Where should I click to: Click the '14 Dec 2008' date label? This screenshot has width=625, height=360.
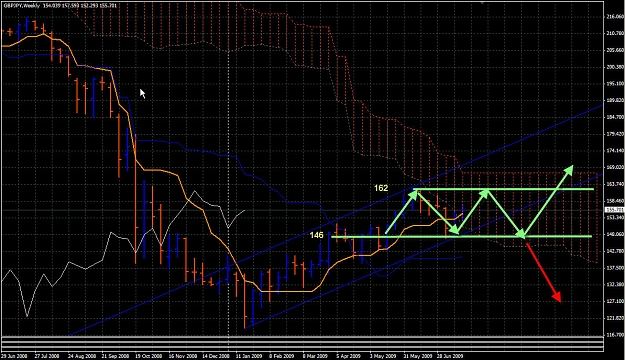216,356
